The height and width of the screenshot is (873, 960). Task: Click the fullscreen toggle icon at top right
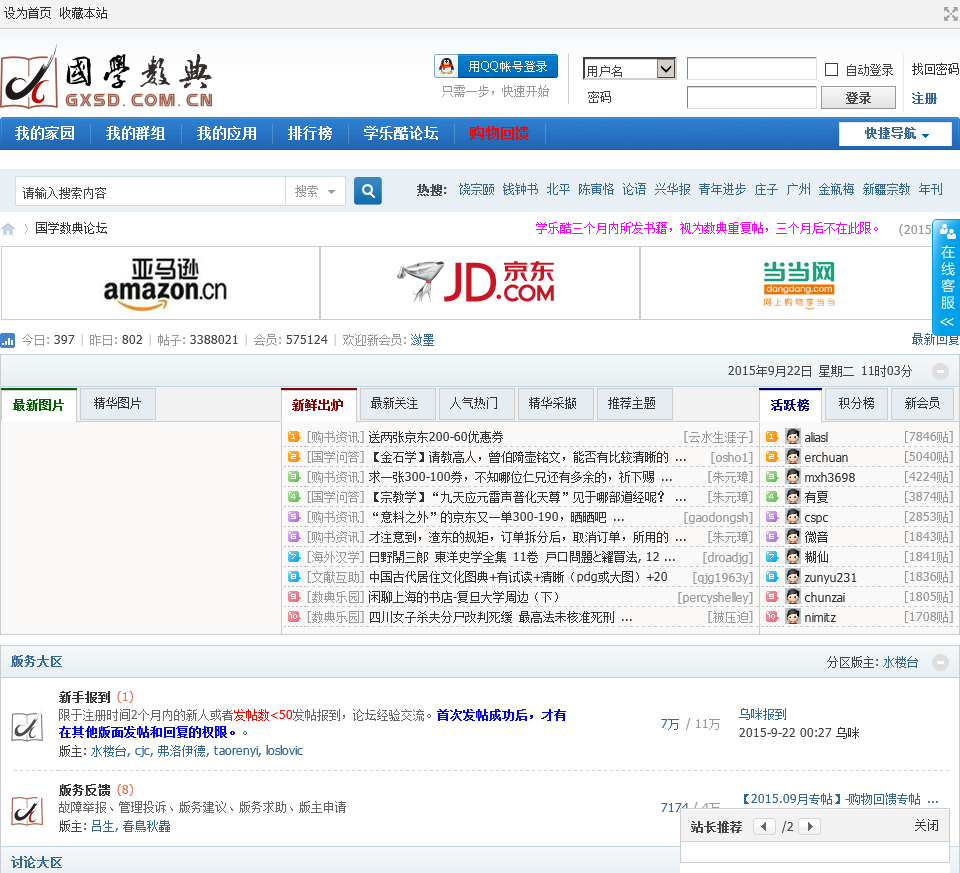pyautogui.click(x=951, y=13)
